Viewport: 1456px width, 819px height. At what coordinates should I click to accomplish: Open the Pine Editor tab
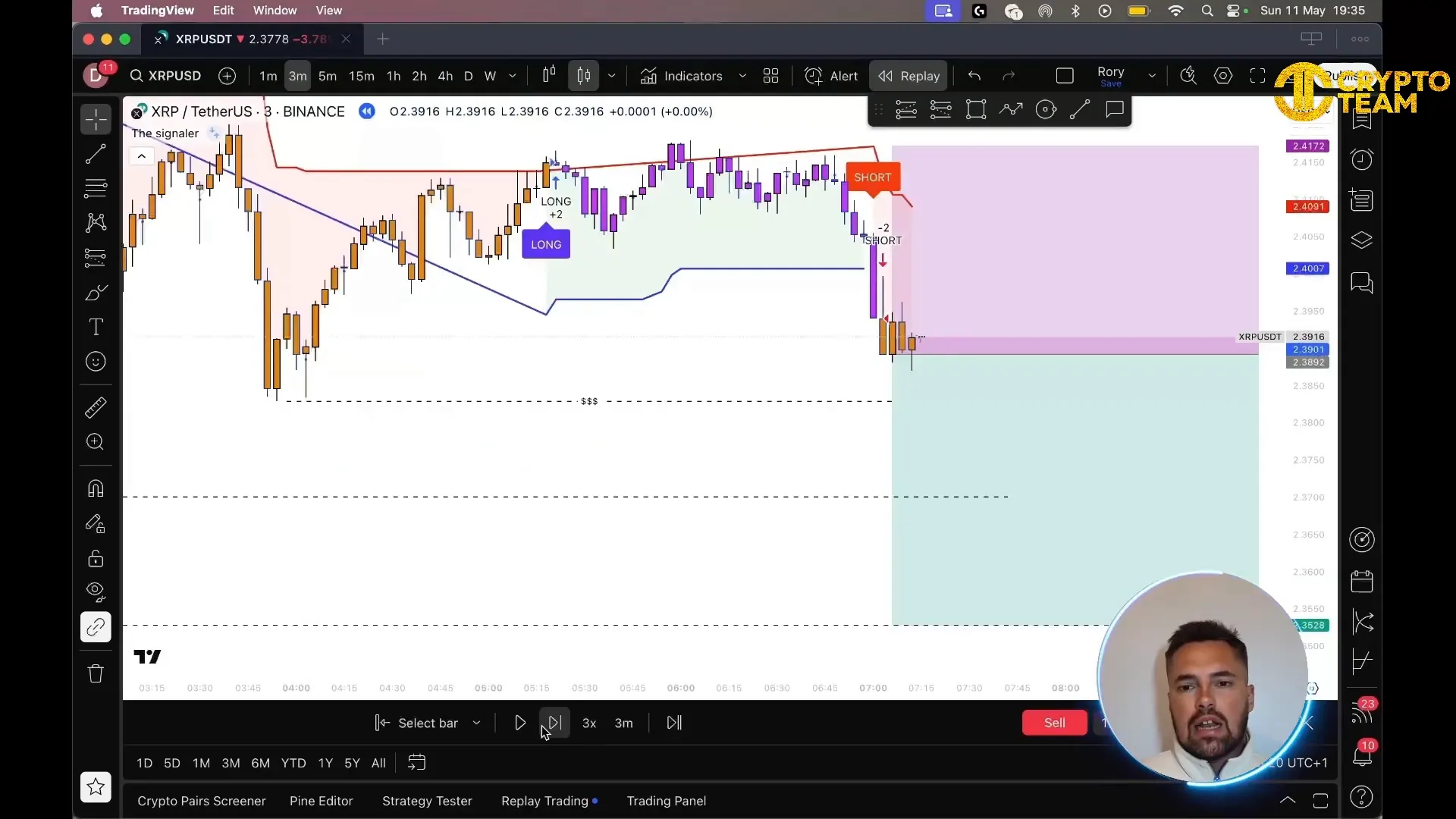tap(321, 801)
